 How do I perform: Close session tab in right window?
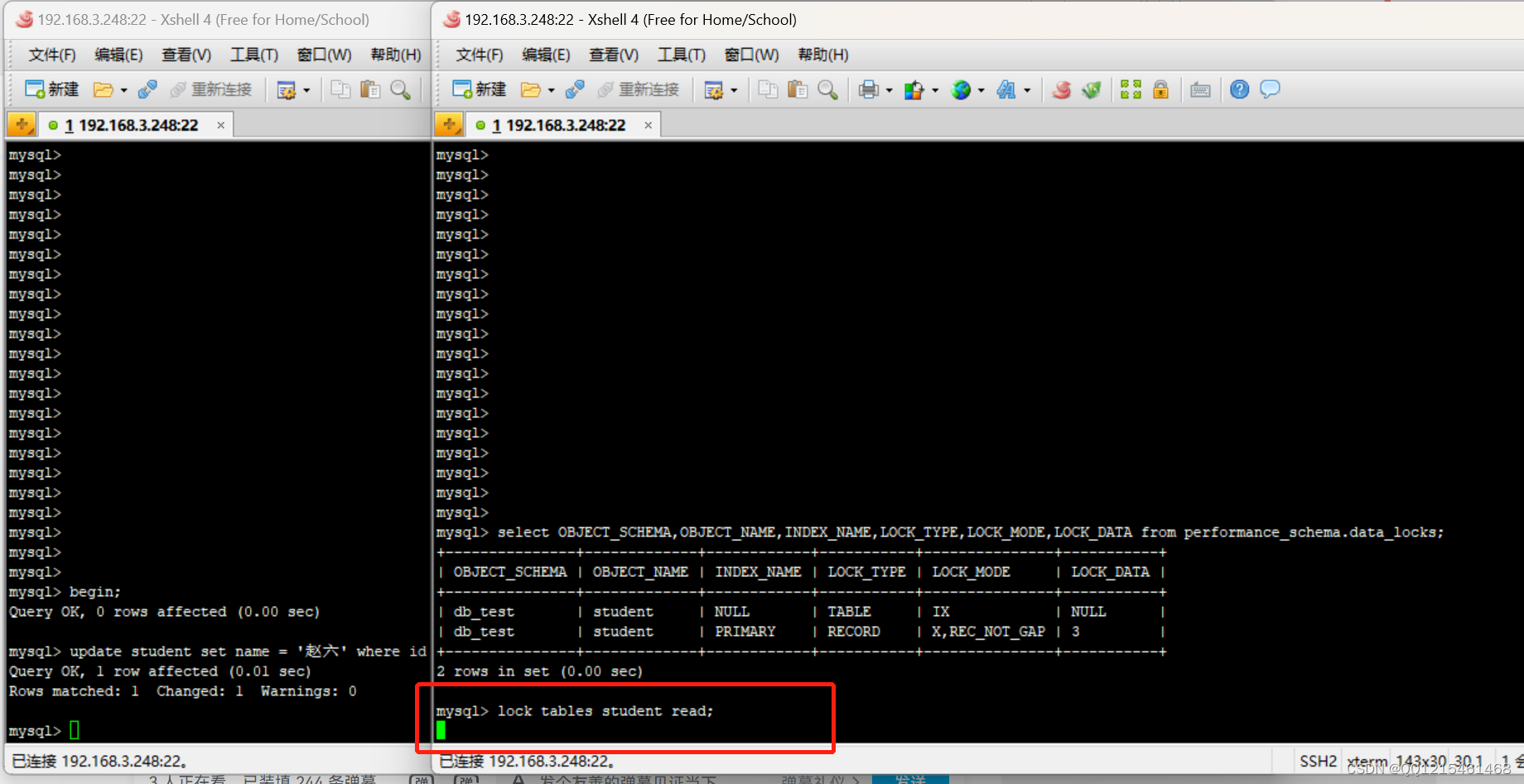(x=648, y=125)
